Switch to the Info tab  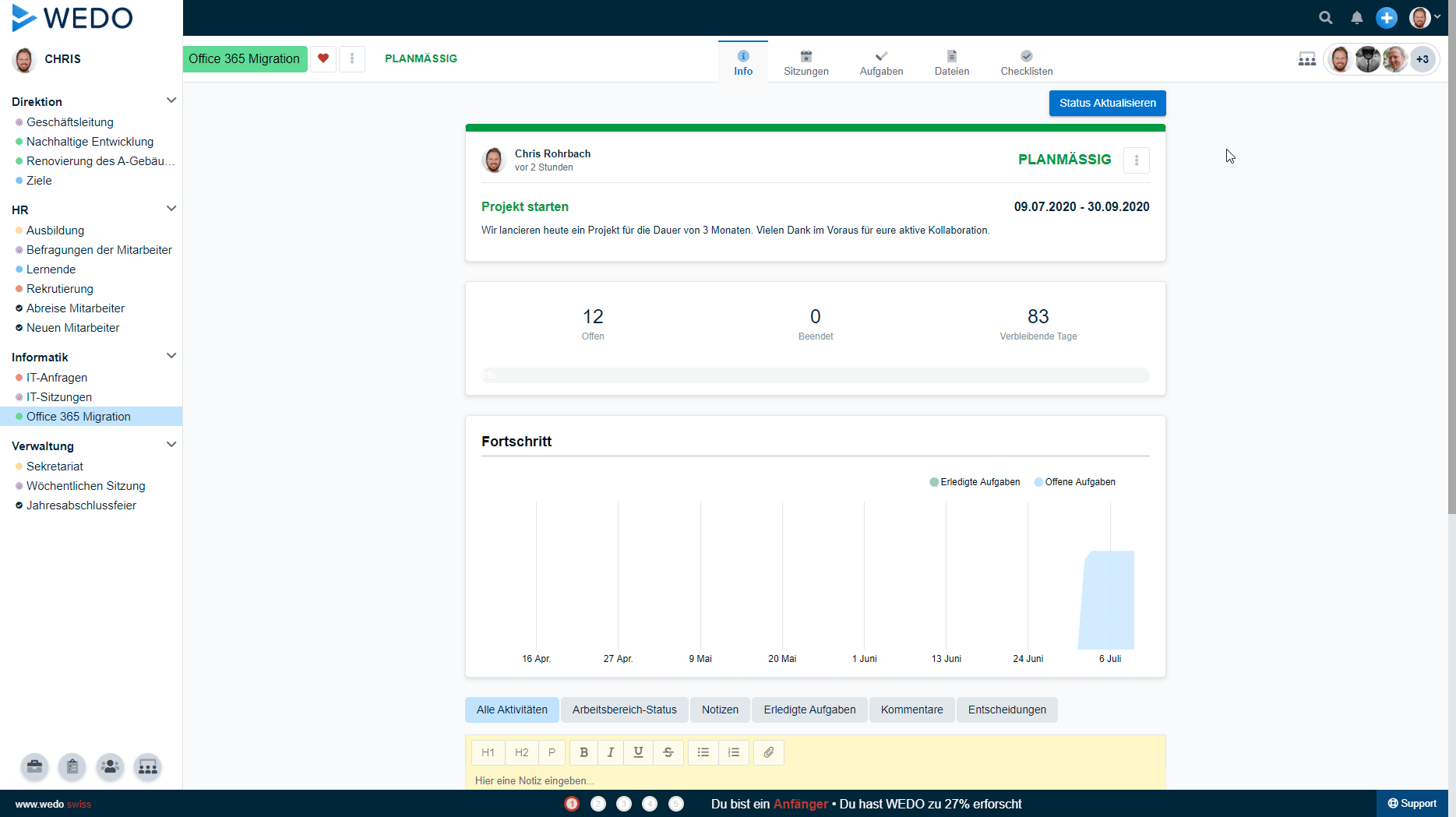(743, 62)
